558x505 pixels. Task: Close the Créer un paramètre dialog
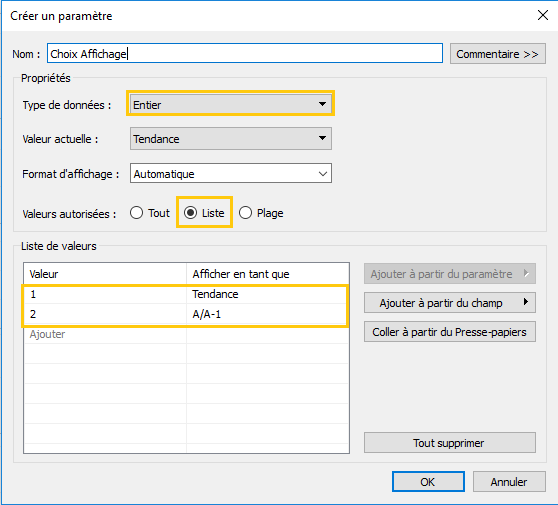pos(543,15)
